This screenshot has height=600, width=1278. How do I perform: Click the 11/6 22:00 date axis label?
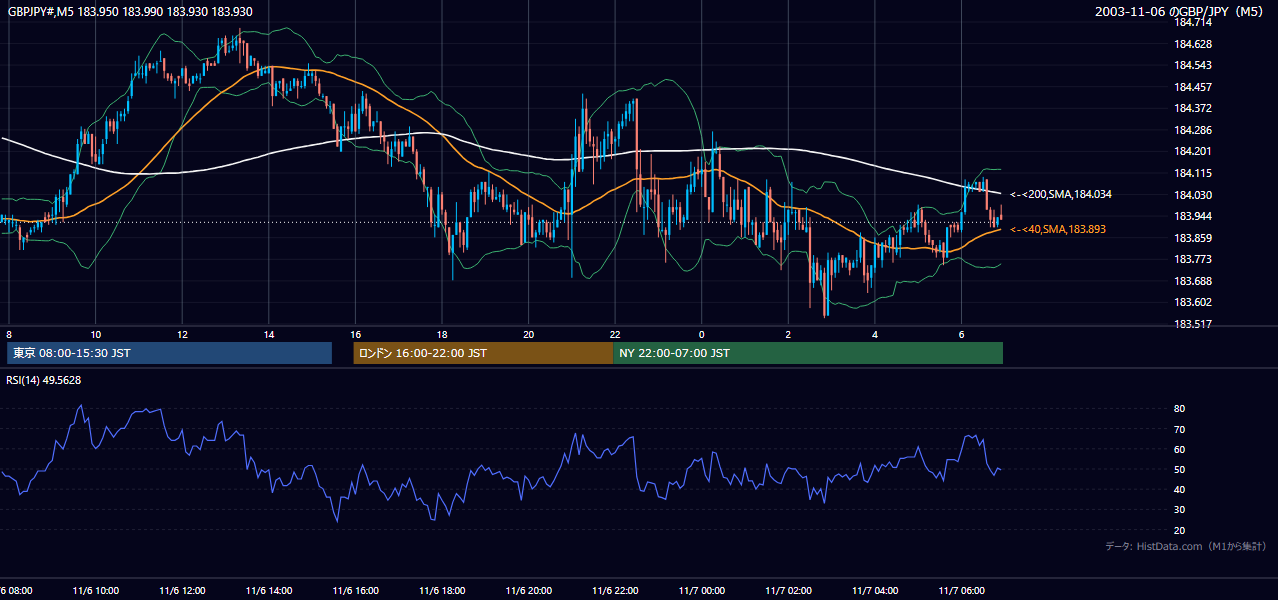pos(616,591)
